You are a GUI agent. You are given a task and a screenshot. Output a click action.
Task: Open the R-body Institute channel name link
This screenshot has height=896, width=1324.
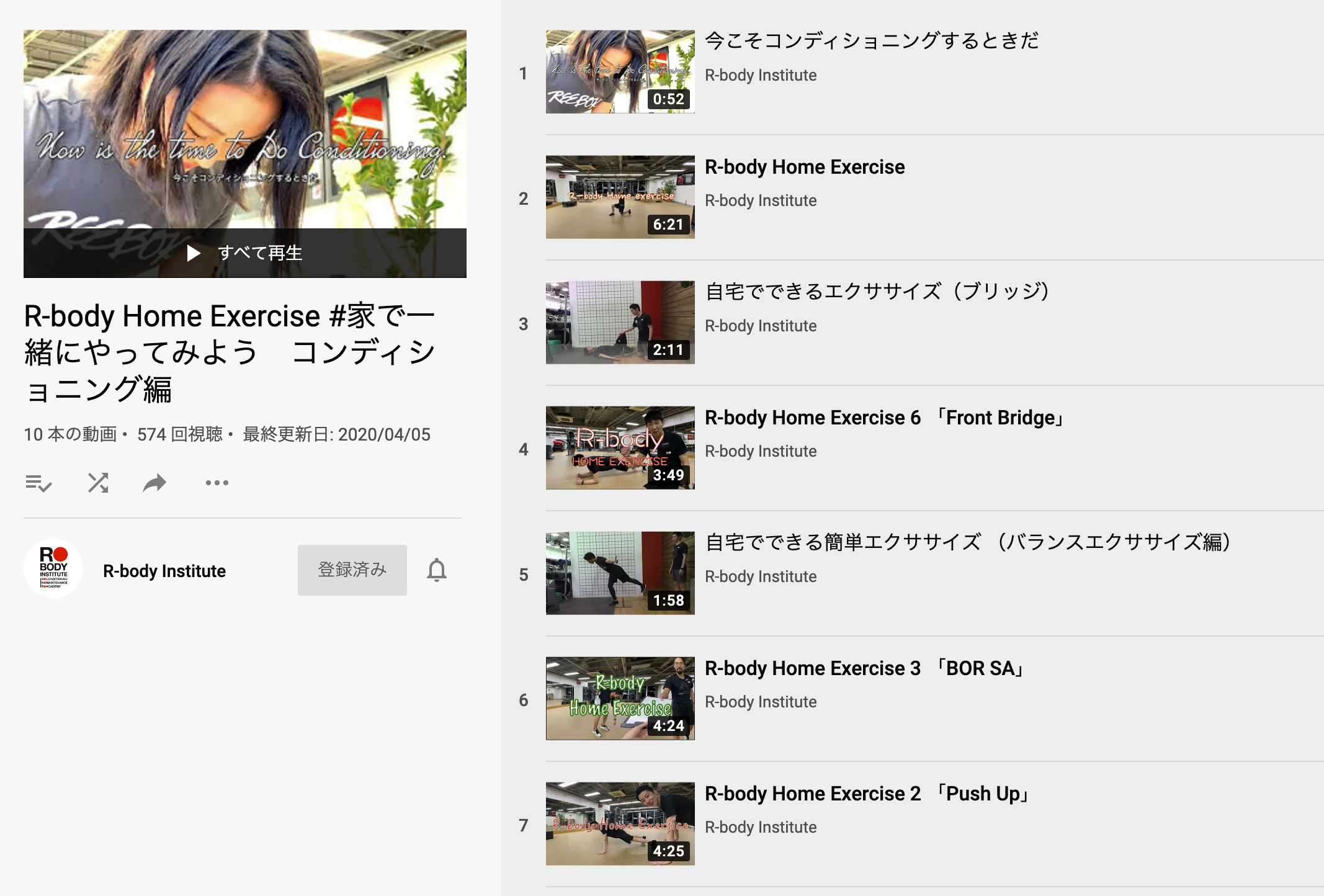point(164,571)
